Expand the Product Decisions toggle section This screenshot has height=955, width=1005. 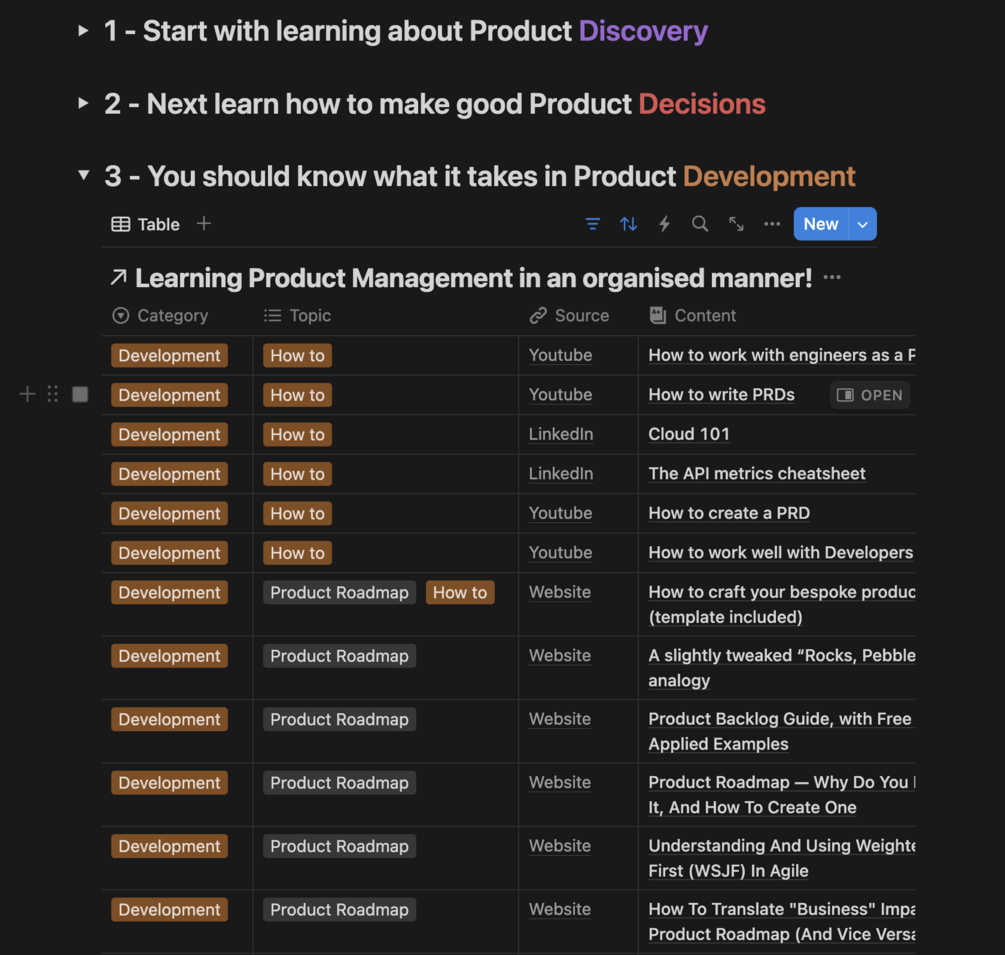pyautogui.click(x=84, y=103)
